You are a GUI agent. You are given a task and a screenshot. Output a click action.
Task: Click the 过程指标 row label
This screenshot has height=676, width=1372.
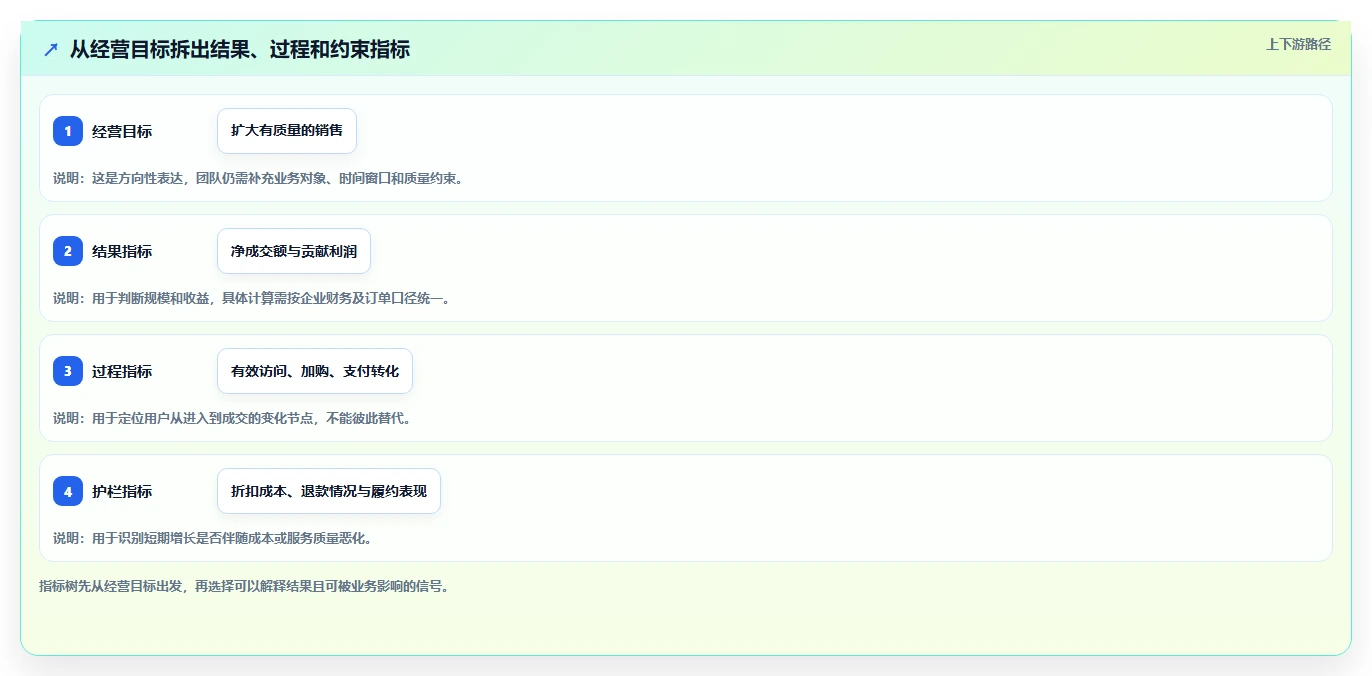point(122,371)
